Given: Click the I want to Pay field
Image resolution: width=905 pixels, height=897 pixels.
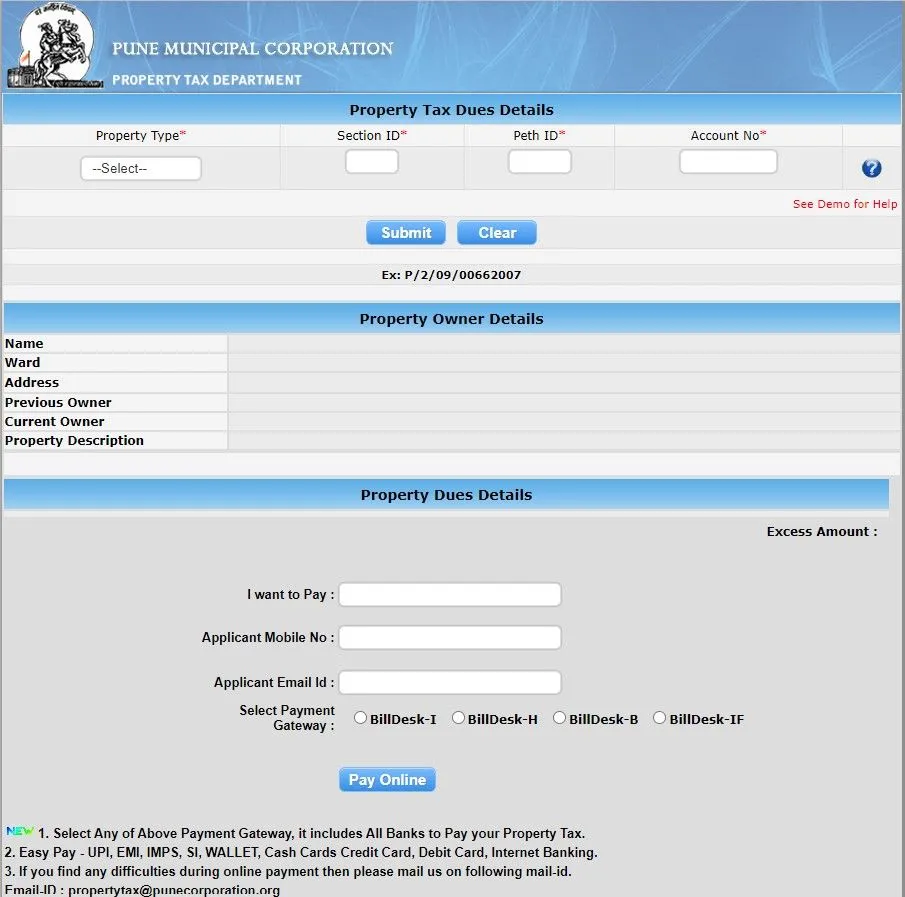Looking at the screenshot, I should coord(450,595).
